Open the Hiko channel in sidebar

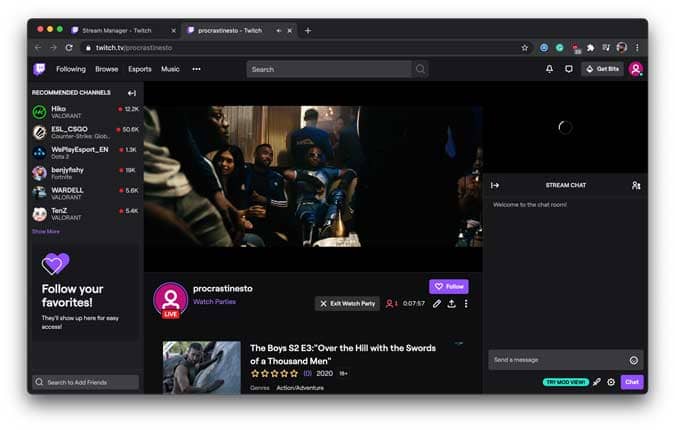click(x=86, y=112)
